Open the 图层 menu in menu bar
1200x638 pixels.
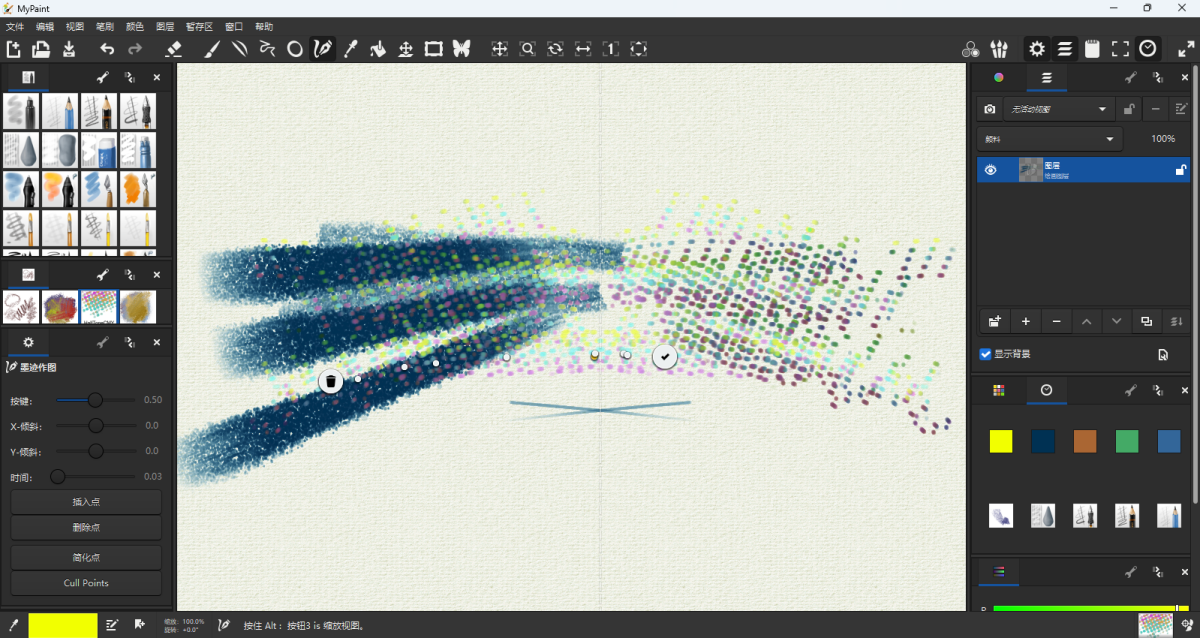click(x=165, y=26)
